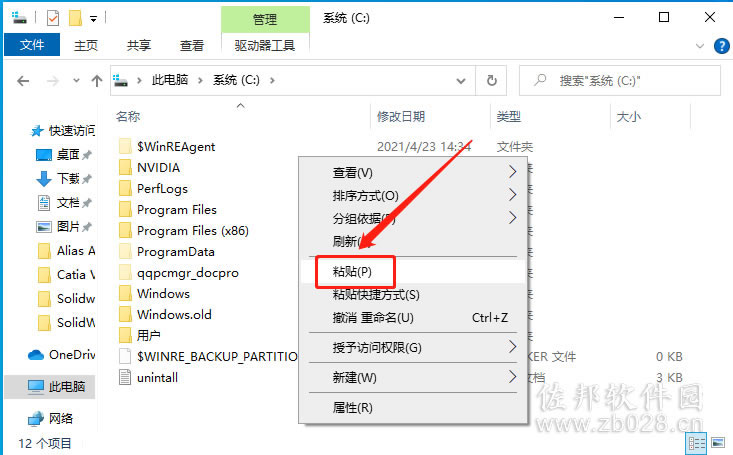Refresh the folder with refresh button

491,80
